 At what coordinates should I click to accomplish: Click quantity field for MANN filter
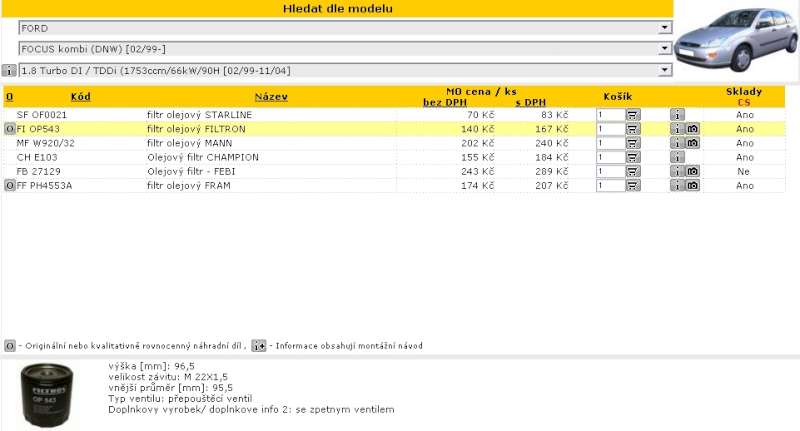pyautogui.click(x=610, y=143)
